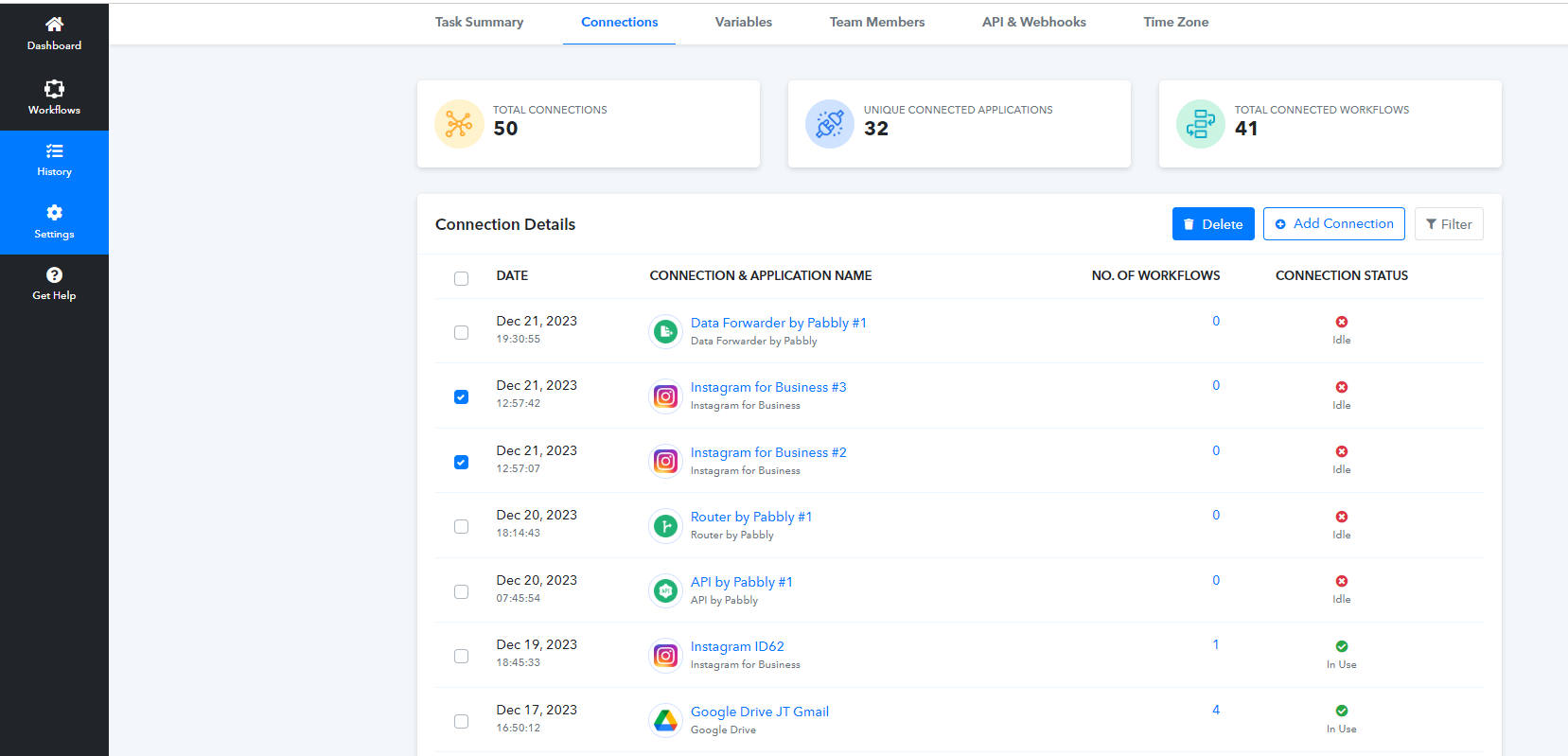This screenshot has width=1568, height=756.
Task: Check the Router by Pabbly #1 row checkbox
Action: (x=461, y=526)
